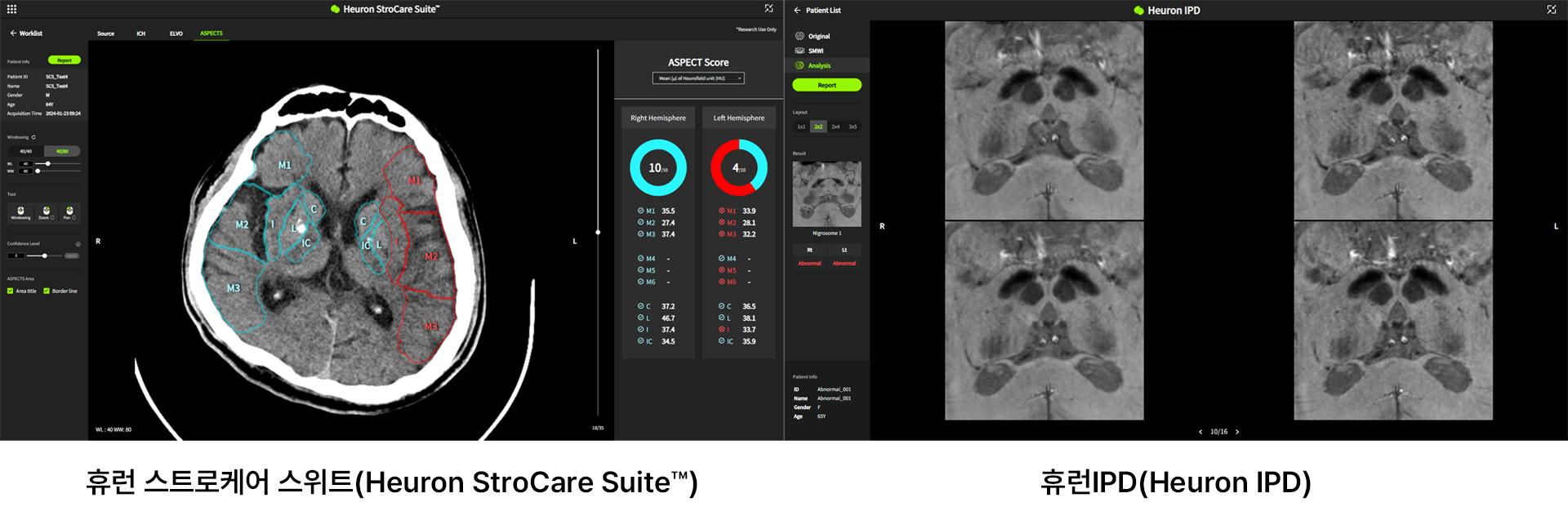The height and width of the screenshot is (520, 1568).
Task: Switch windowing preset to 40/40
Action: click(x=26, y=151)
